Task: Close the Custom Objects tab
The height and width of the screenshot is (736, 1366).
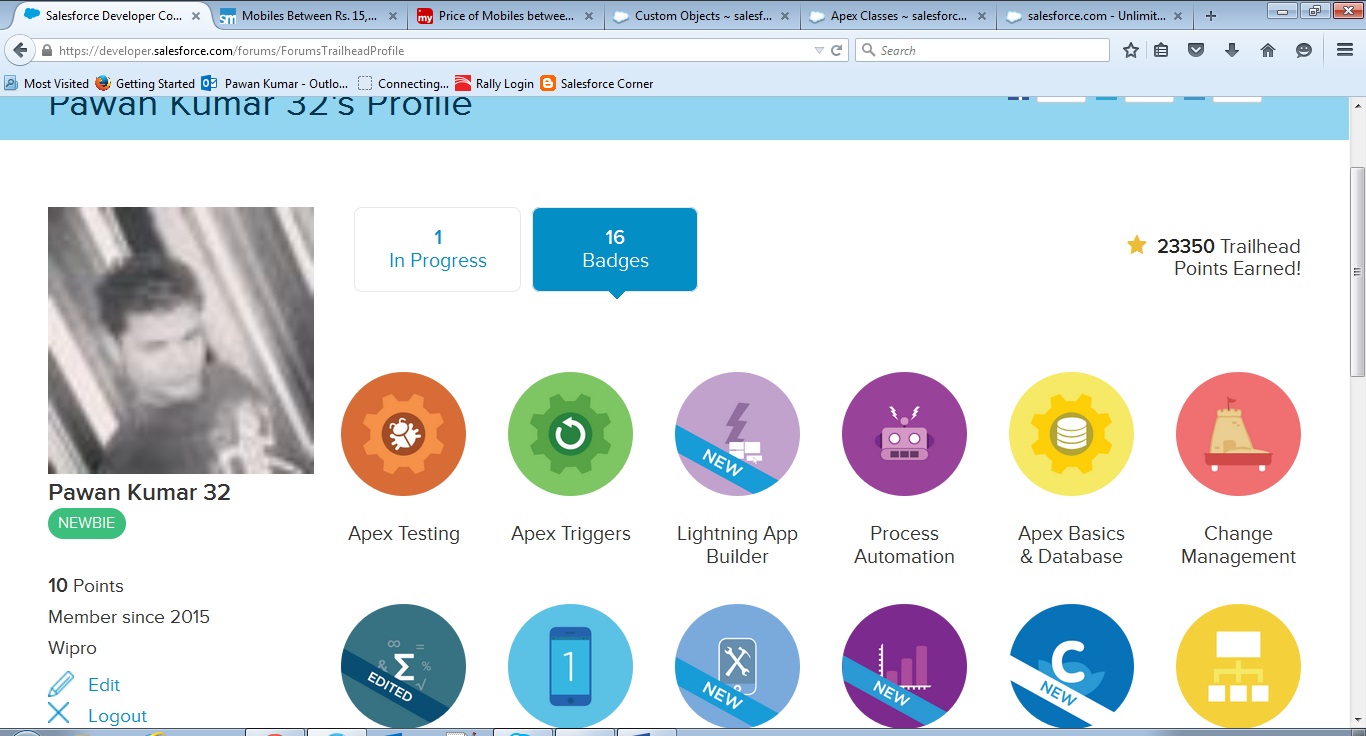Action: point(786,16)
